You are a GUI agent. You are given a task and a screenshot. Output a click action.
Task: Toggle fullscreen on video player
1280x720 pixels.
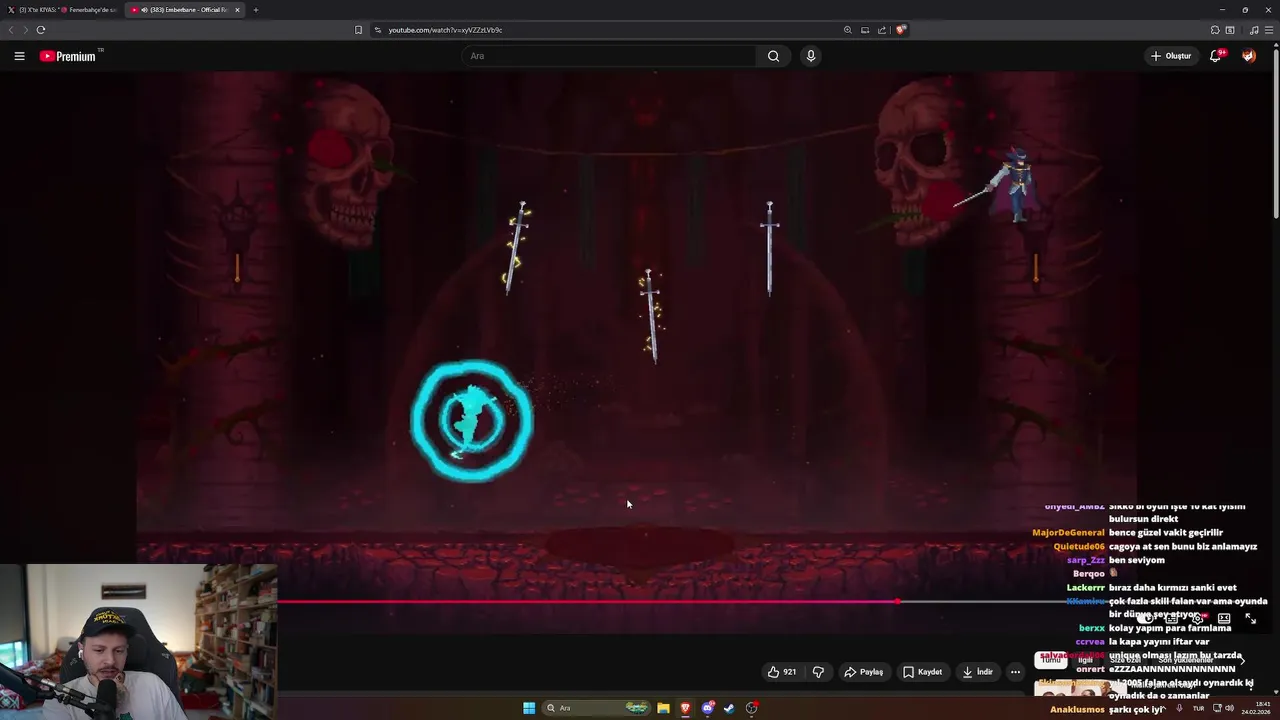pyautogui.click(x=1250, y=619)
